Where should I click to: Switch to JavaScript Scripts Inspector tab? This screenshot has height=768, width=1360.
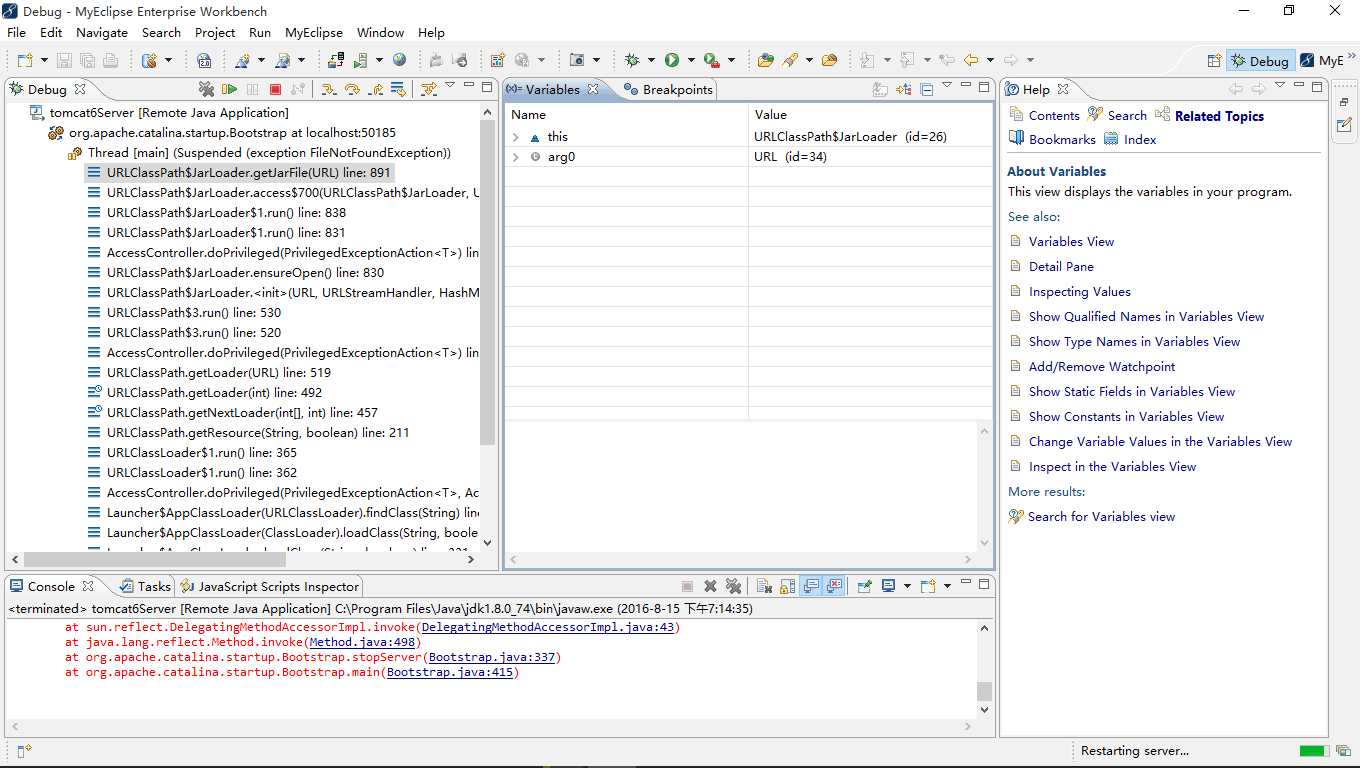(x=270, y=586)
